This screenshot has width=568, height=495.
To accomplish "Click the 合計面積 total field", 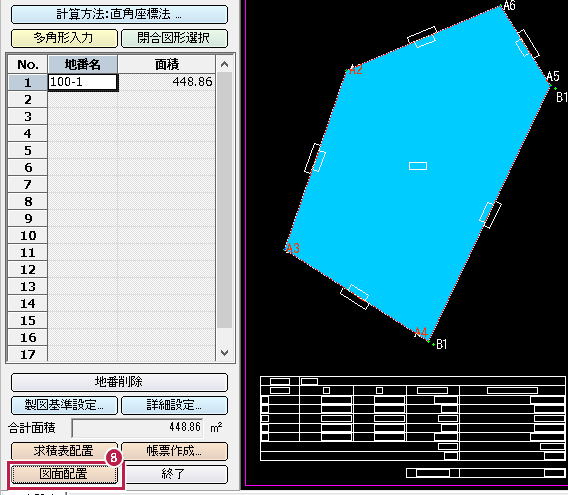I will click(137, 428).
